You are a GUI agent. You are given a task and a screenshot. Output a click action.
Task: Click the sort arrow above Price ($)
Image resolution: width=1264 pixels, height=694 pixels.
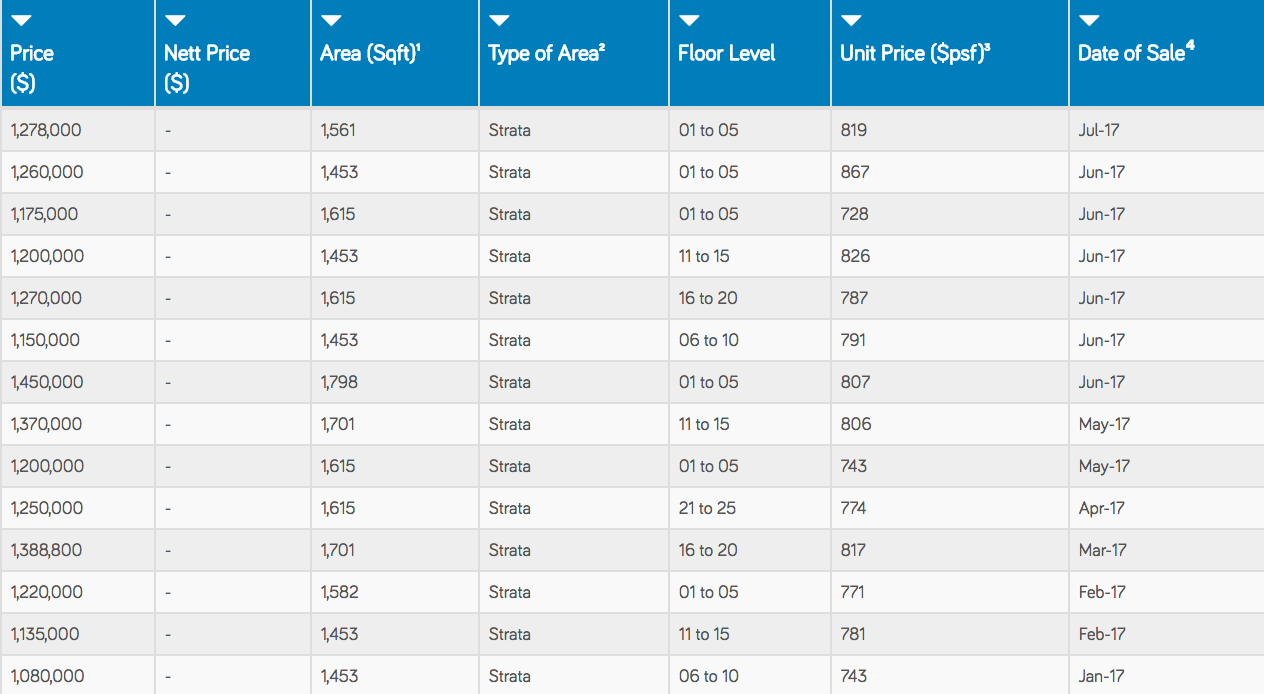[22, 21]
